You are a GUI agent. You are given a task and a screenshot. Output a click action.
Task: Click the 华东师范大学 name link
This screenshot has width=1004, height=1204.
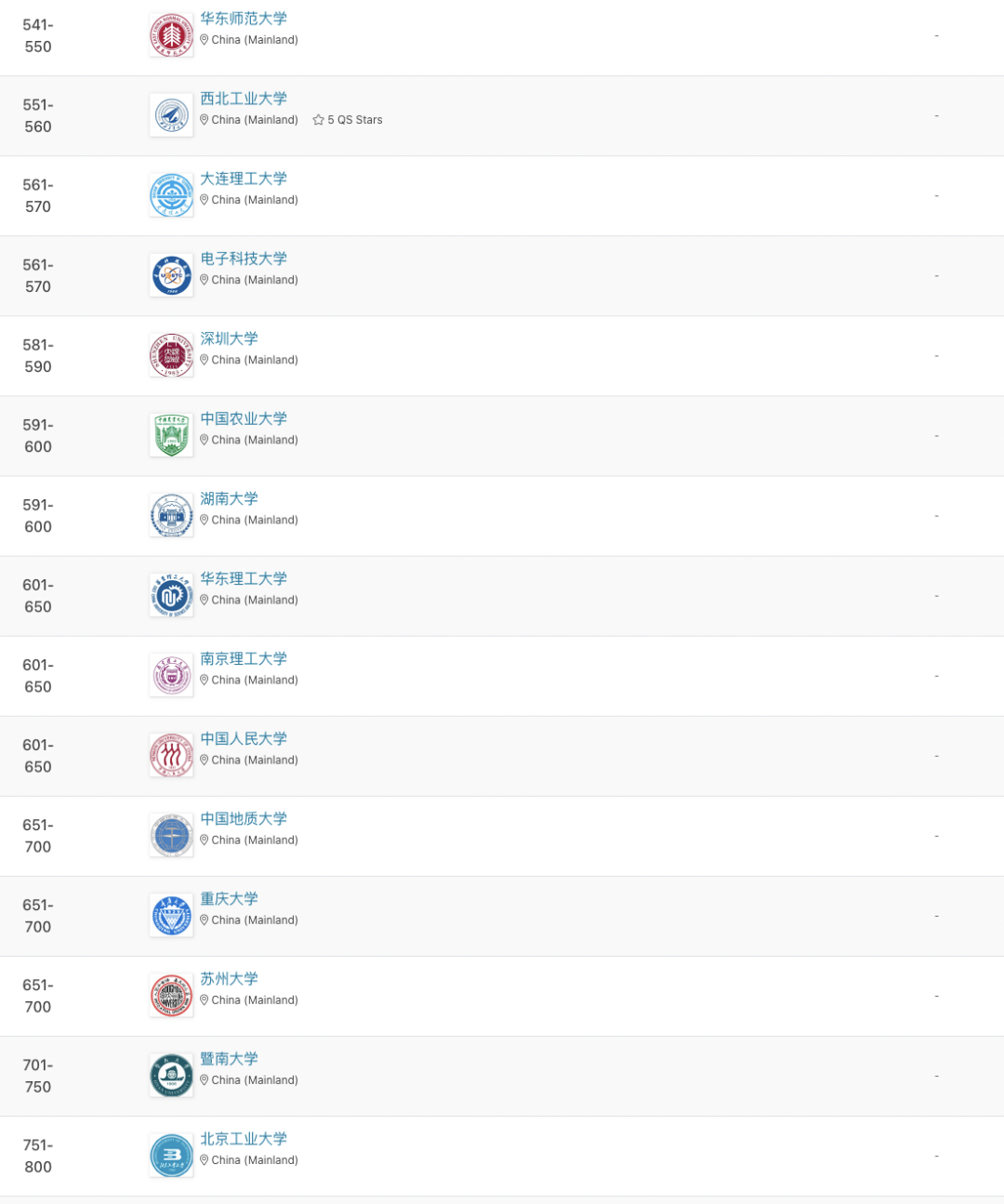click(244, 19)
